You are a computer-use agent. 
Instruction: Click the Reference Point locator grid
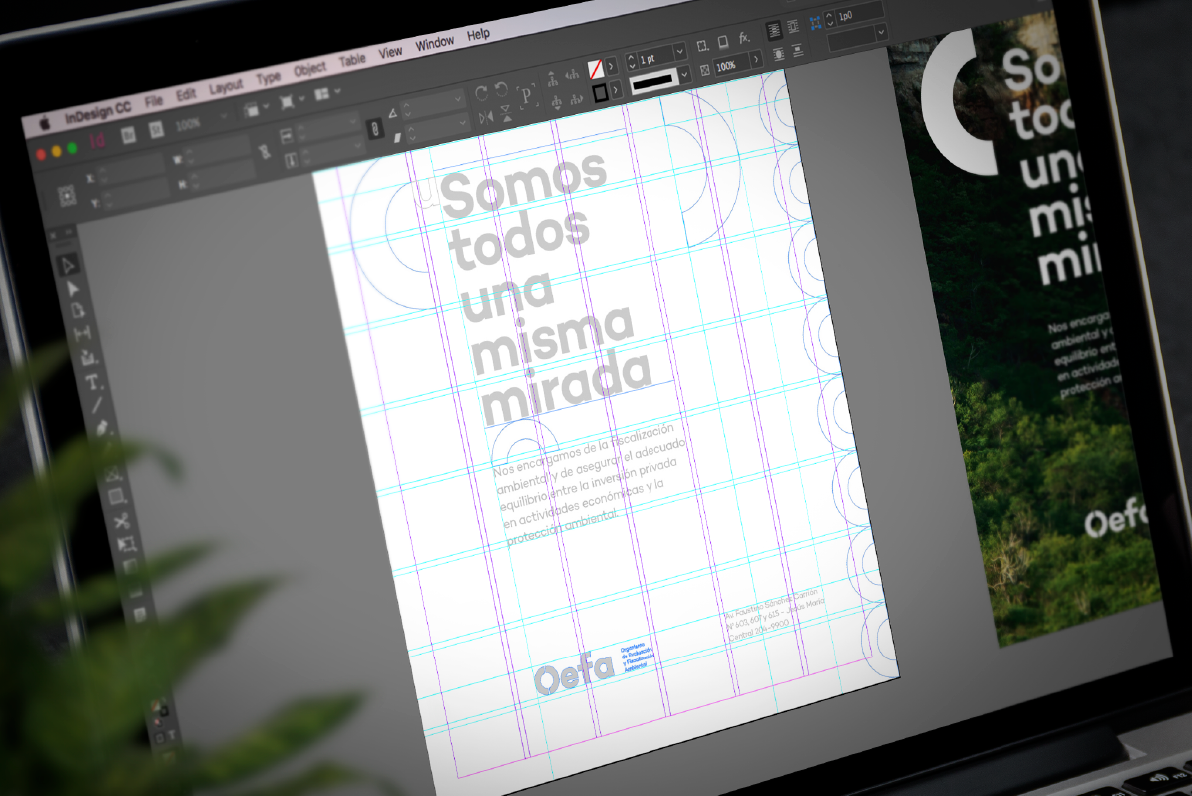point(67,195)
